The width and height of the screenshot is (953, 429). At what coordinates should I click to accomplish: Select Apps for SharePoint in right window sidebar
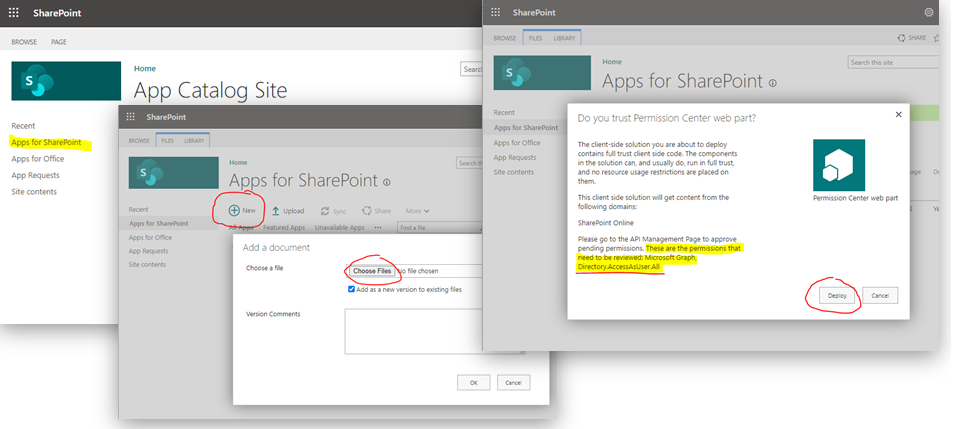[x=526, y=128]
